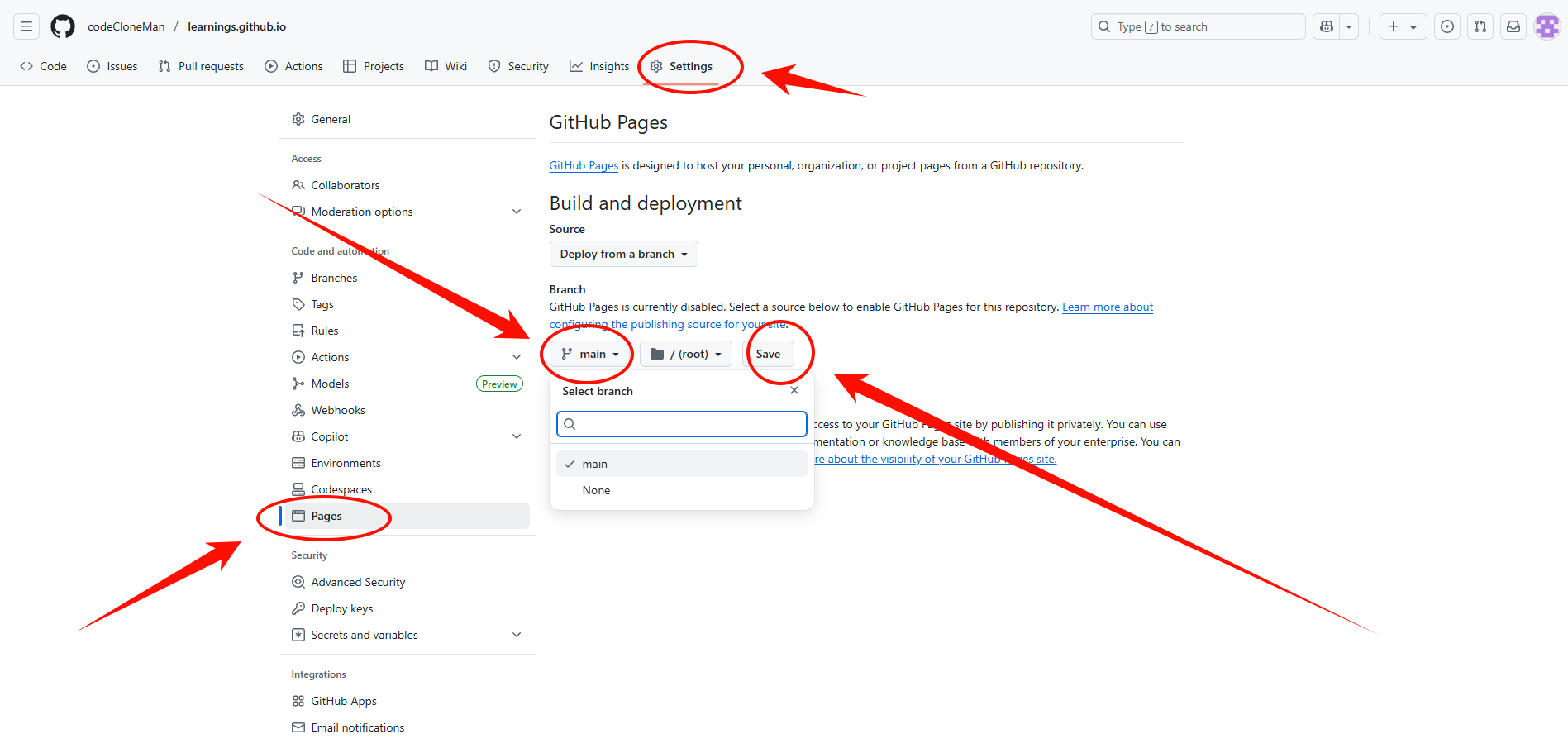Screen dimensions: 1568x753
Task: Switch to the Issues tab
Action: (112, 66)
